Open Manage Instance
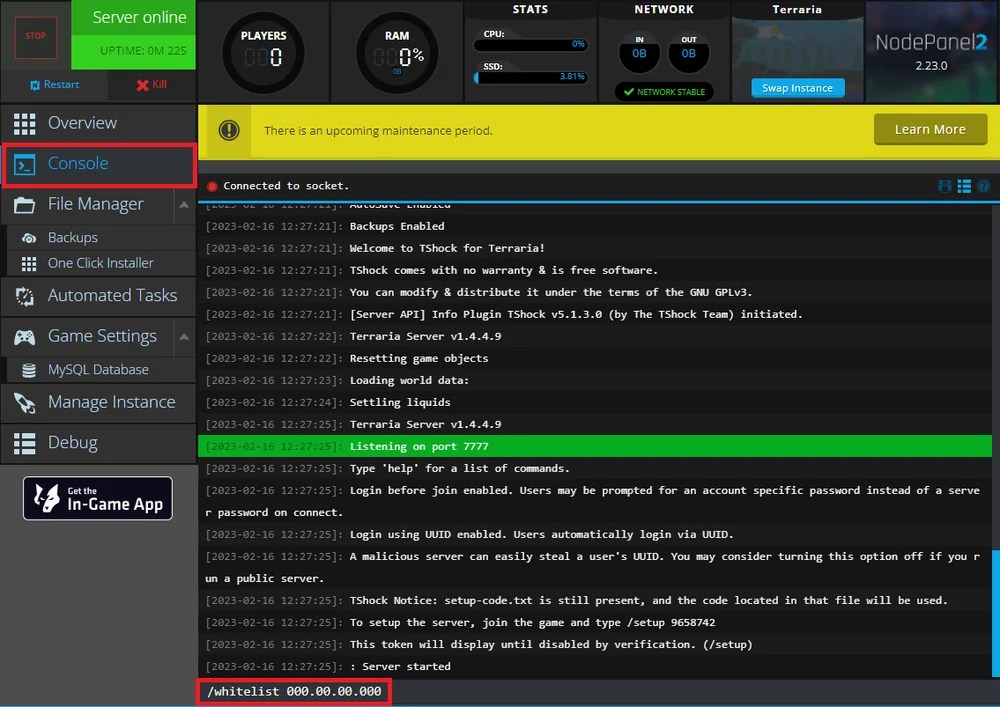 click(x=99, y=403)
